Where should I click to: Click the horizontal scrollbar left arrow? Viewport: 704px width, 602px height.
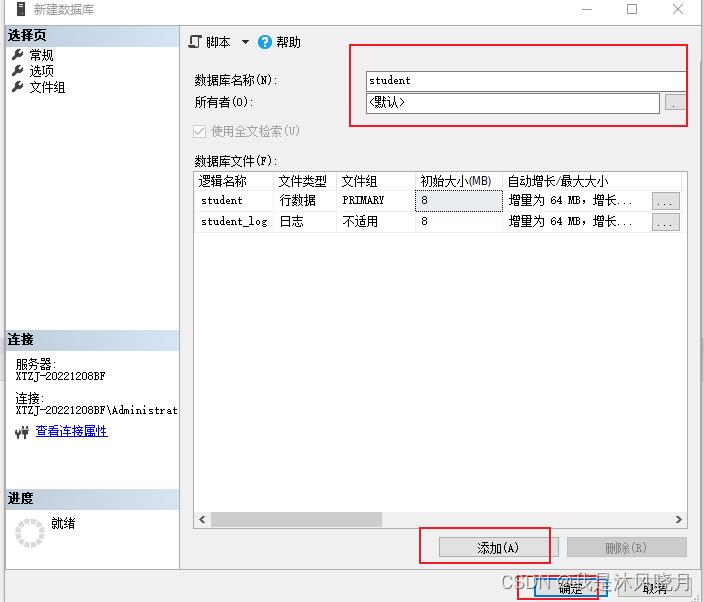202,519
